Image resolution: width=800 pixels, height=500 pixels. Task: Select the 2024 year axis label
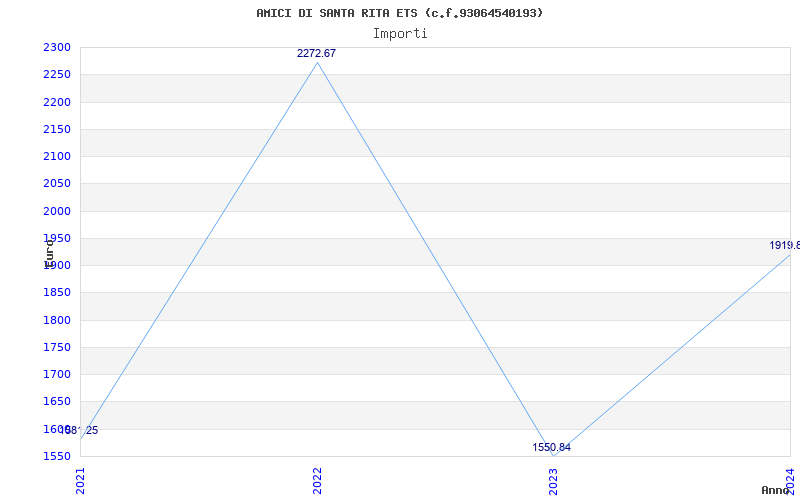coord(790,481)
